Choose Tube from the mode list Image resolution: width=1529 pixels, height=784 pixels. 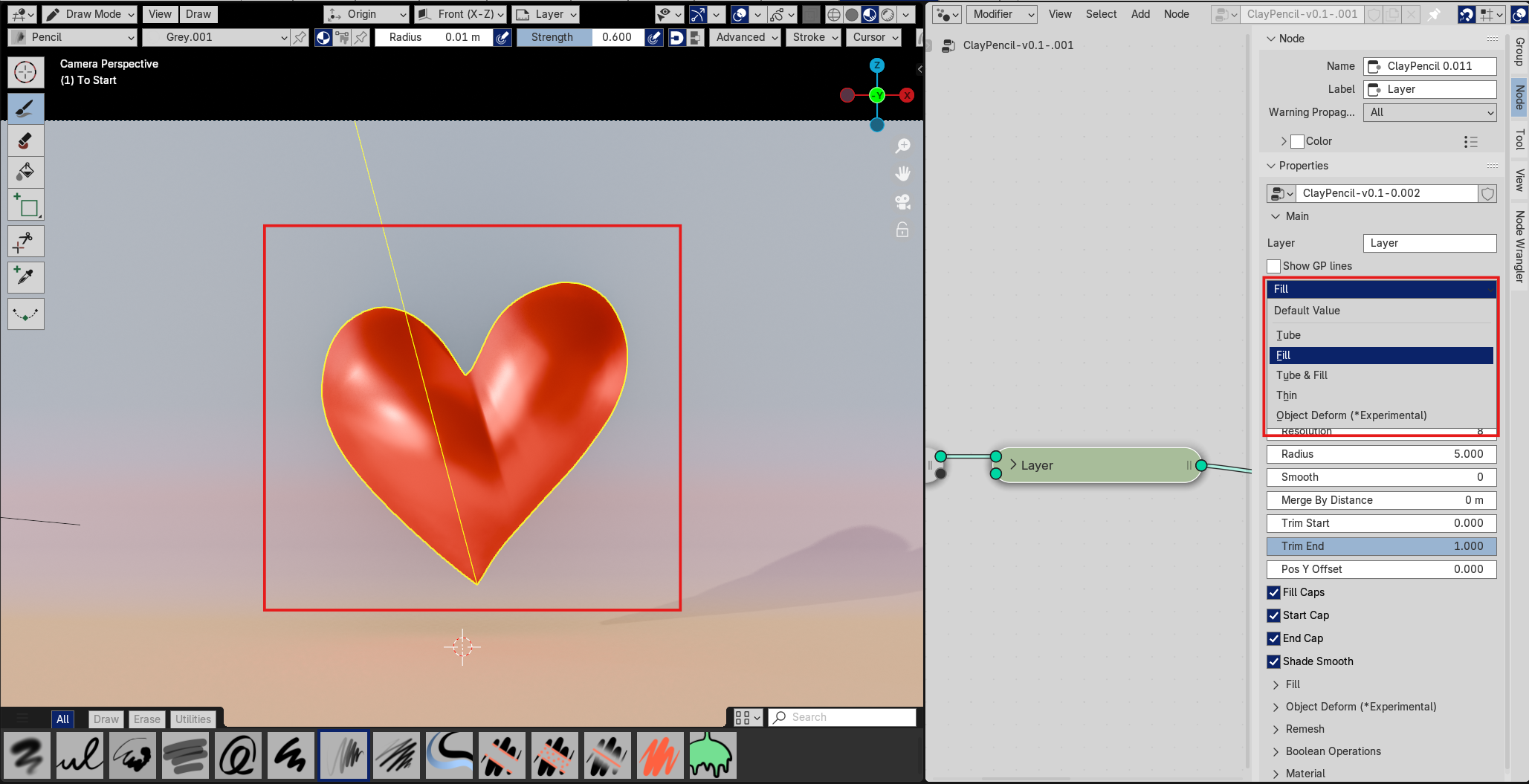(x=1381, y=335)
